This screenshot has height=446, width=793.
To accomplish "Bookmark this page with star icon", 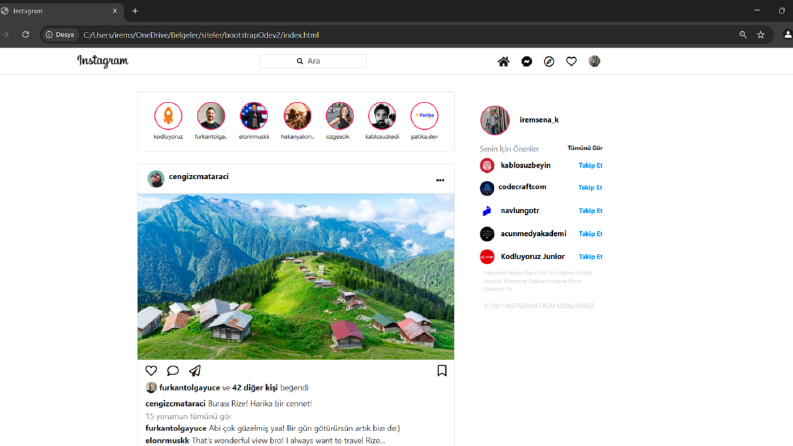I will [x=761, y=34].
